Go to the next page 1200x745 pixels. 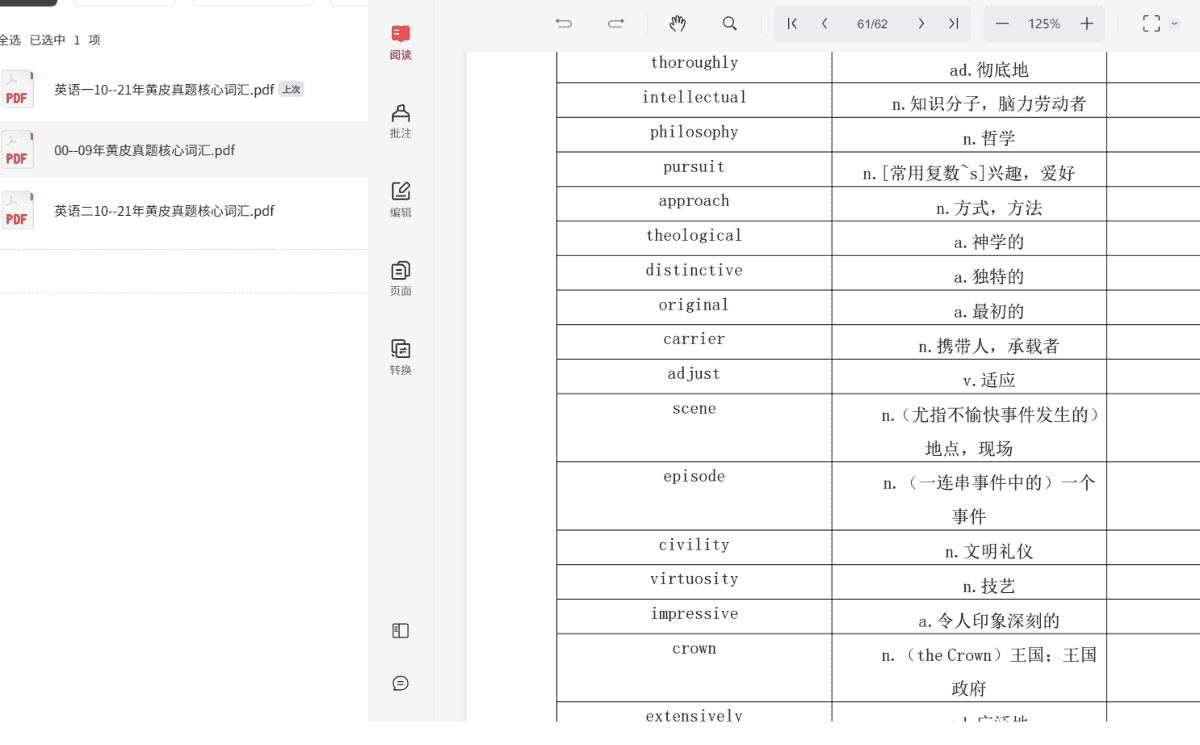click(921, 24)
